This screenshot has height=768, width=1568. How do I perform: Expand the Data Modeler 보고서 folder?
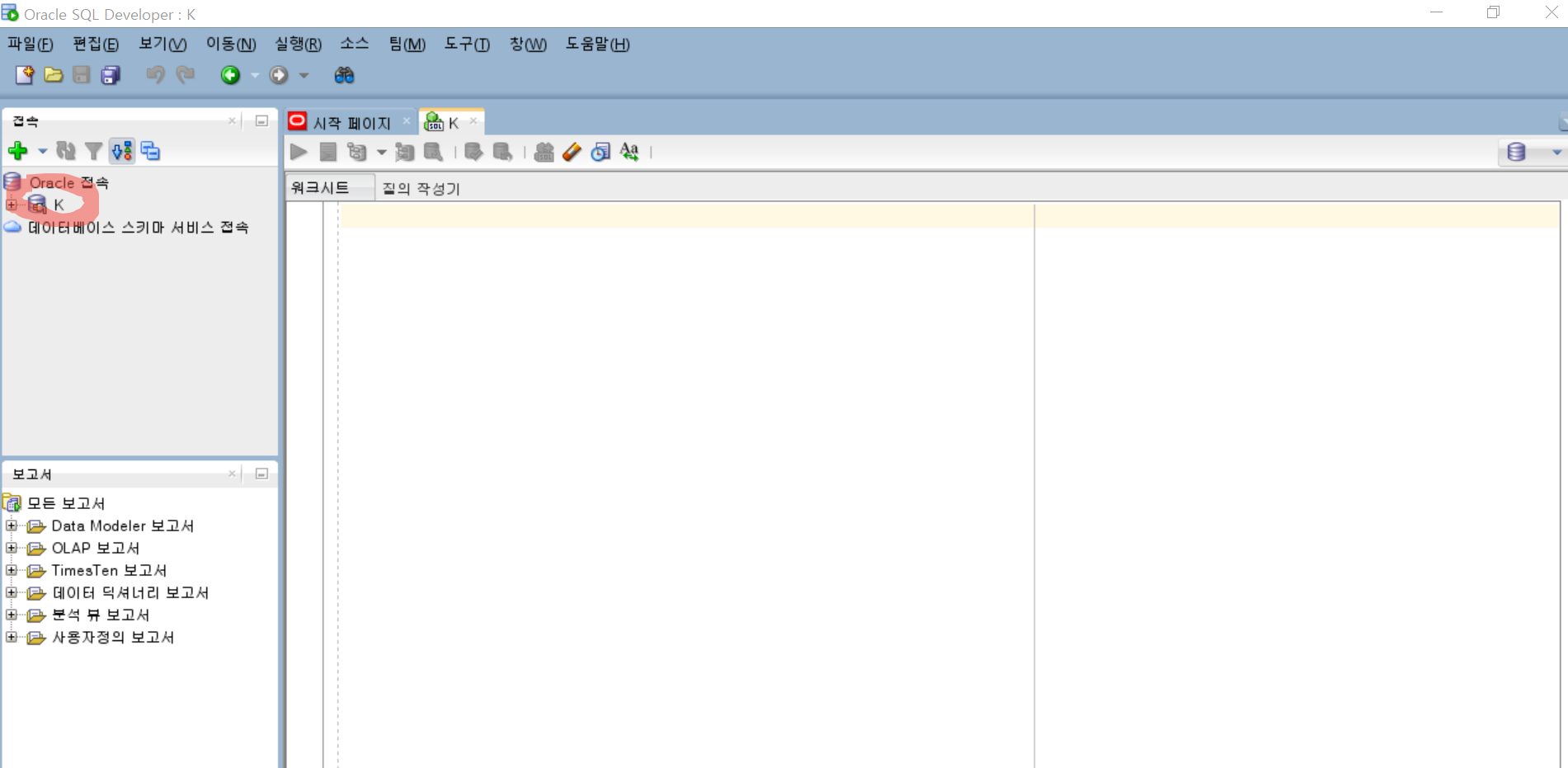tap(11, 525)
